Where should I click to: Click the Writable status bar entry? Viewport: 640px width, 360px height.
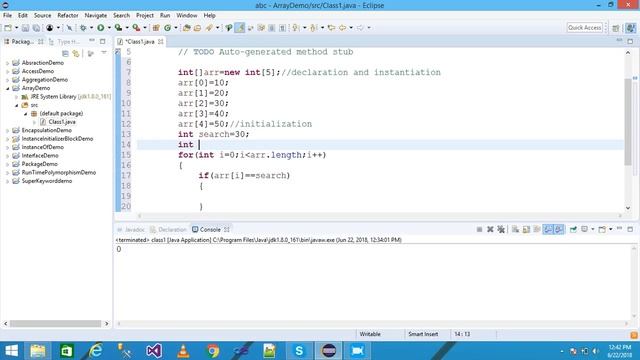click(370, 334)
